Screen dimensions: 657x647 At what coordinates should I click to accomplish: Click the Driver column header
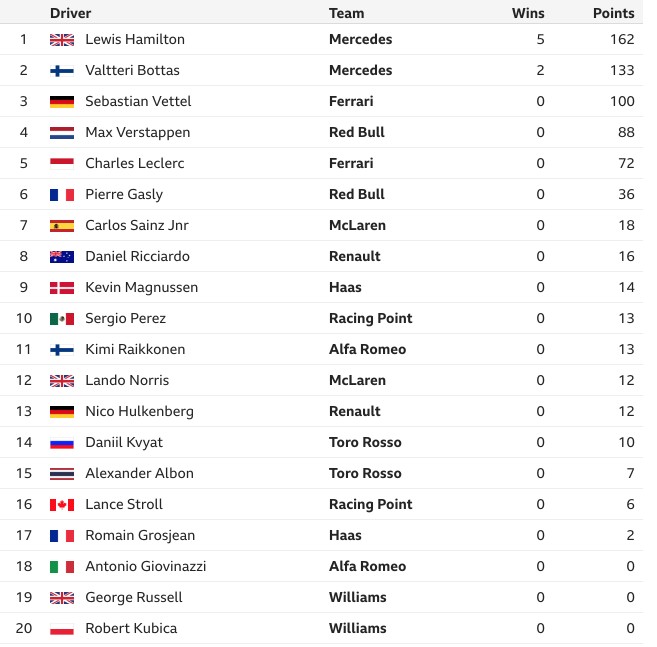pyautogui.click(x=70, y=13)
